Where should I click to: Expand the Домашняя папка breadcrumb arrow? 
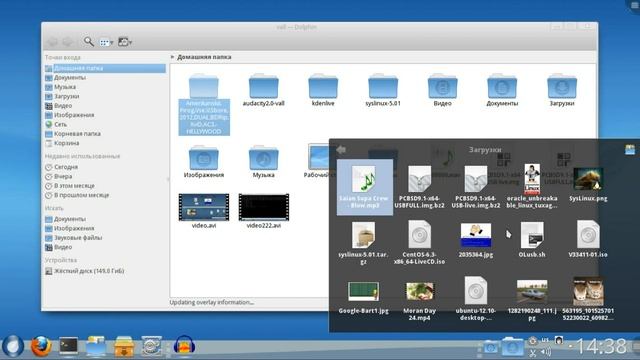(x=172, y=57)
